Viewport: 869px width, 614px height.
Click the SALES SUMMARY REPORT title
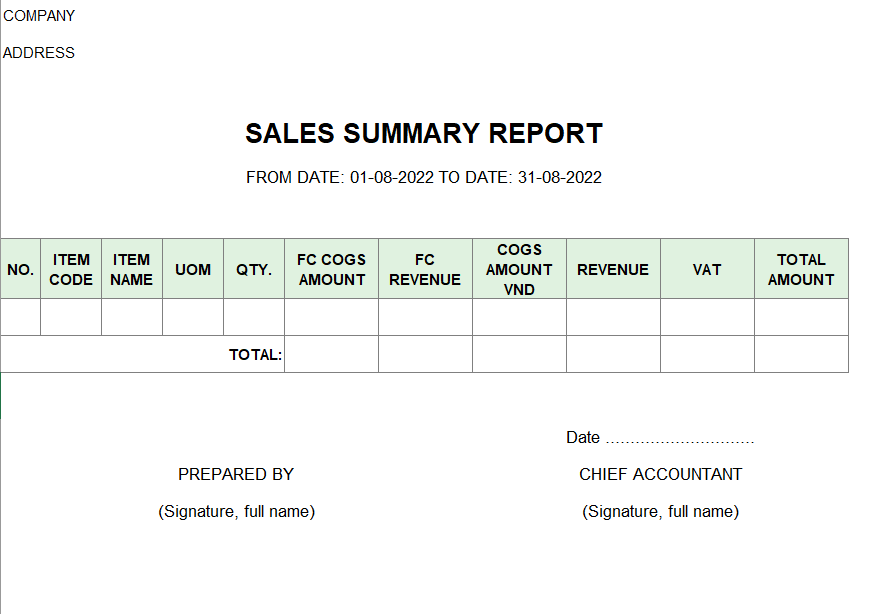(424, 134)
